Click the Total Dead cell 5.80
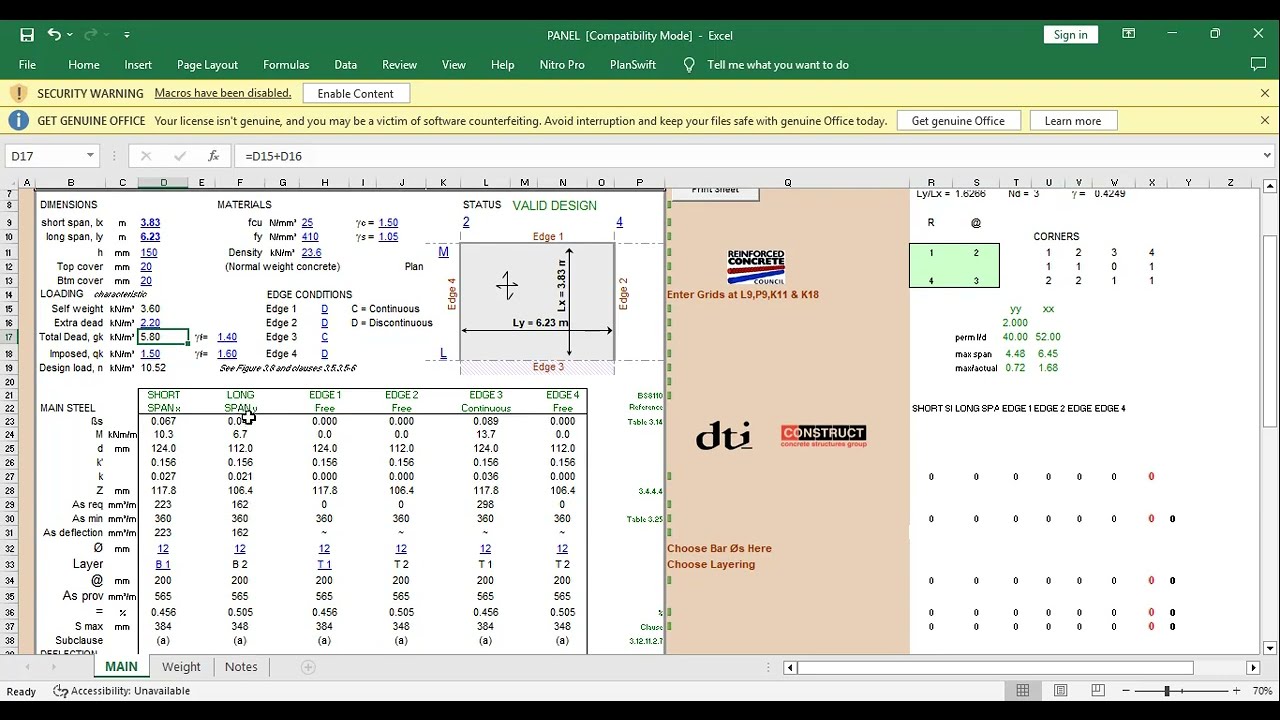1280x720 pixels. click(x=163, y=338)
